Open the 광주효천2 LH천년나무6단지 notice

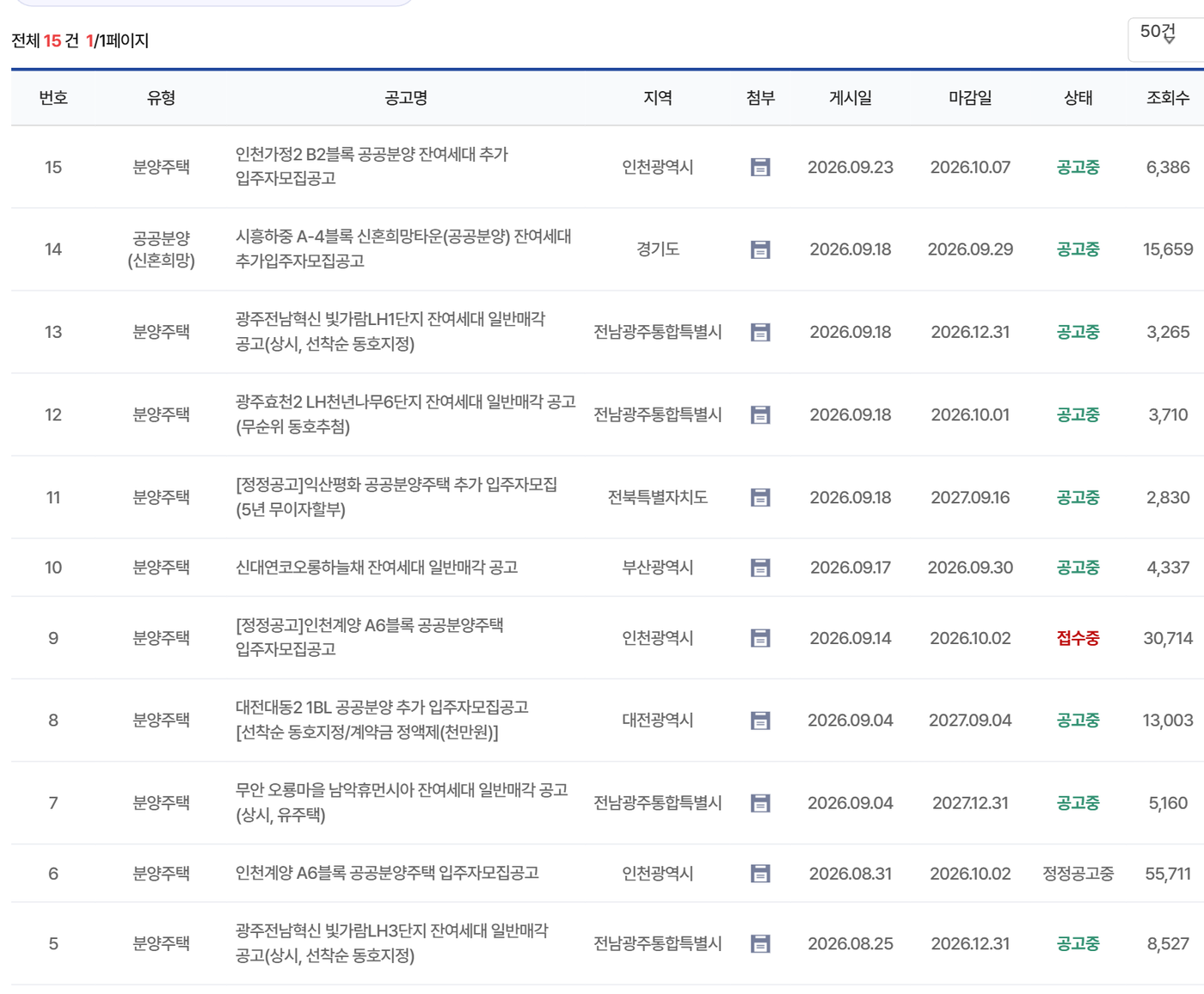click(406, 414)
